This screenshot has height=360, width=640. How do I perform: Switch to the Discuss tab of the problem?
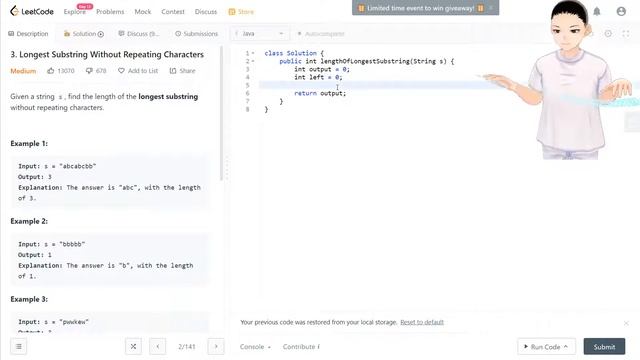pos(139,34)
